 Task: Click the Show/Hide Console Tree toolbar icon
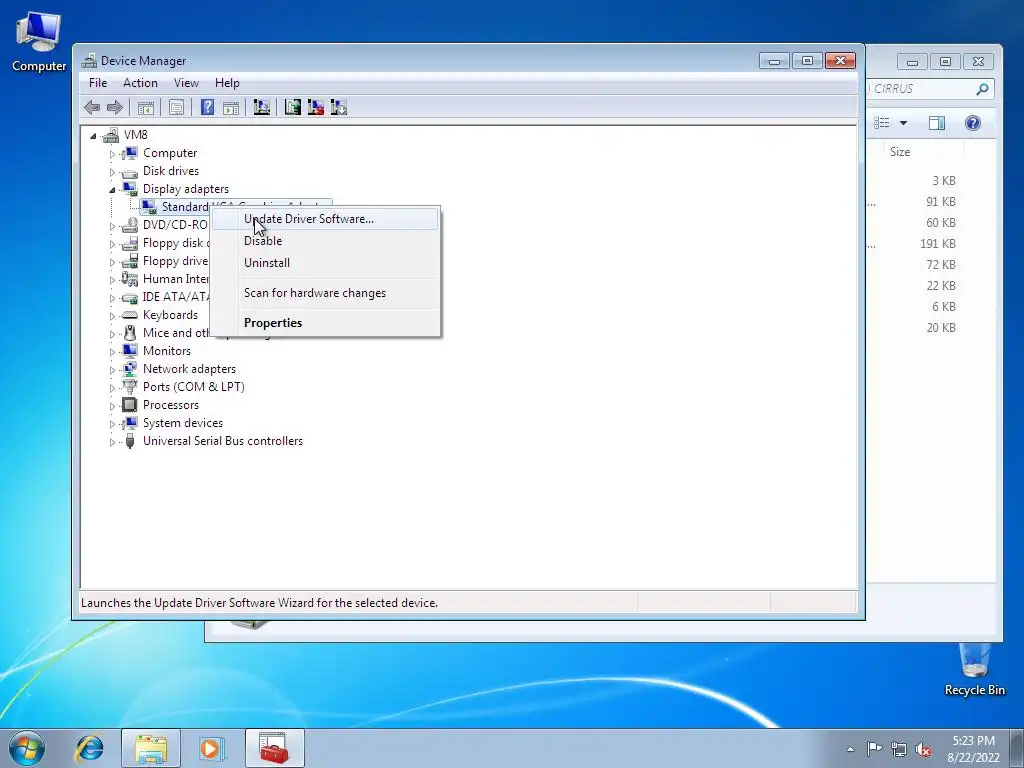pyautogui.click(x=146, y=108)
